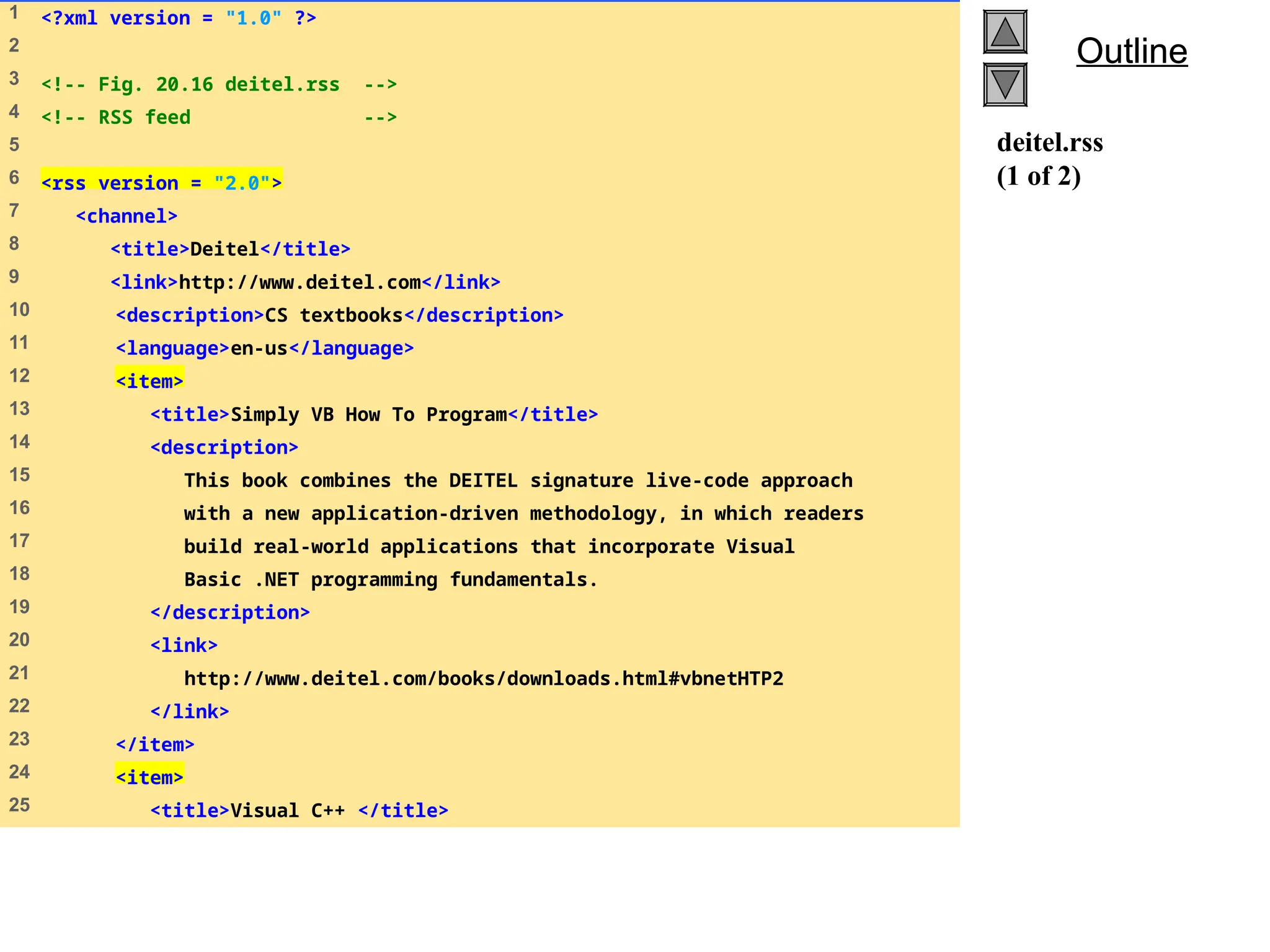The width and height of the screenshot is (1270, 952).
Task: Click the closing link tag on line 22
Action: click(x=190, y=712)
